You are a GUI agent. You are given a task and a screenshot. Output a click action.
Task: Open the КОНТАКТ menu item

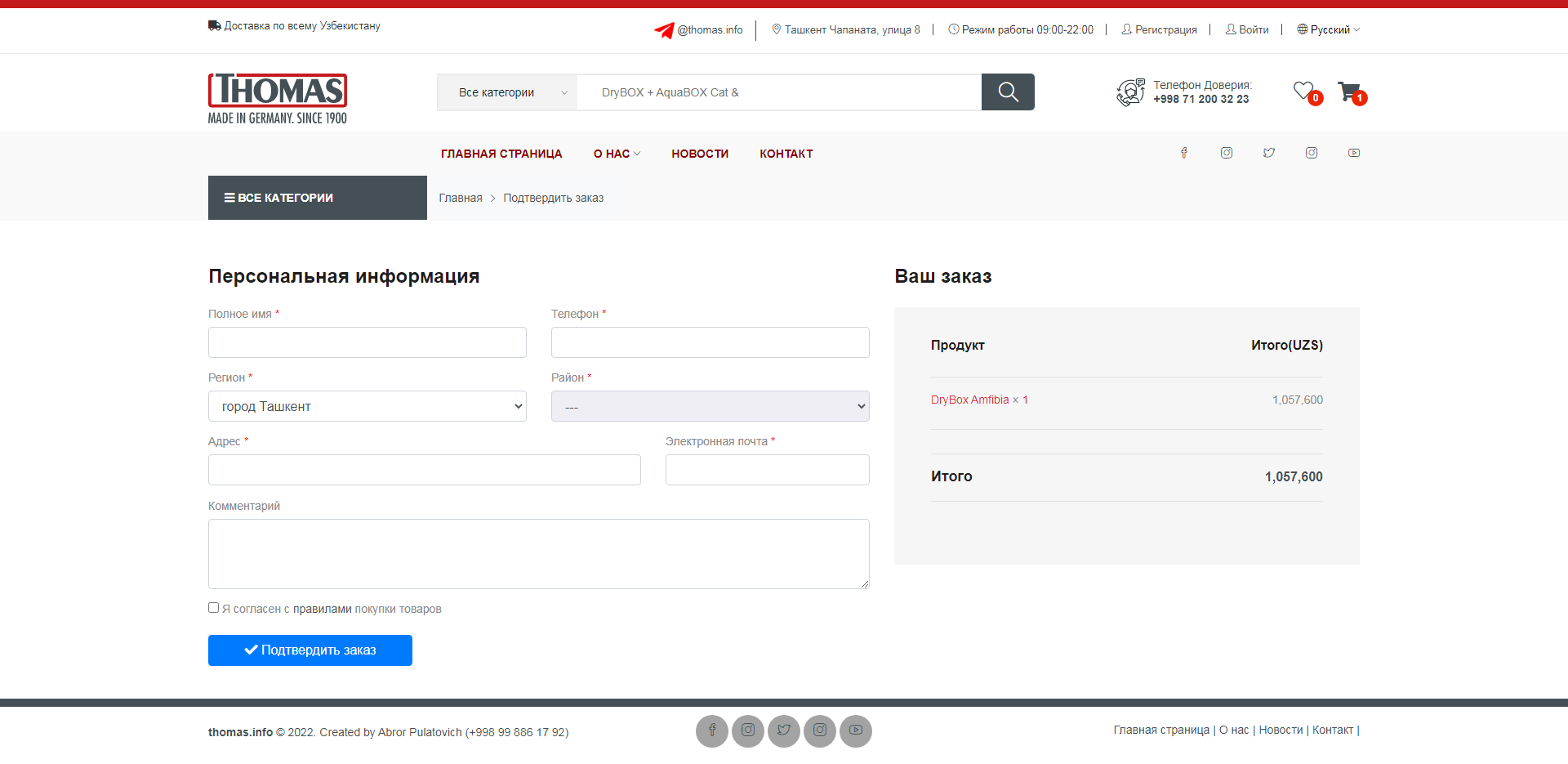[x=786, y=154]
